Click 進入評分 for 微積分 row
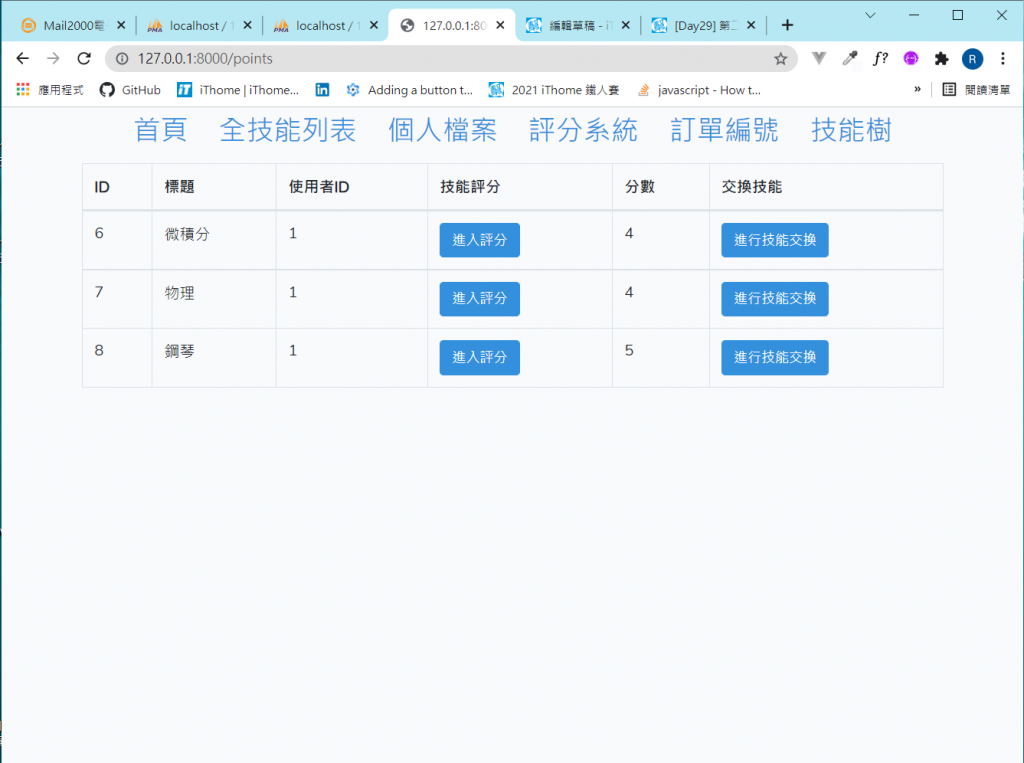Screen dimensions: 1024x763 [479, 240]
